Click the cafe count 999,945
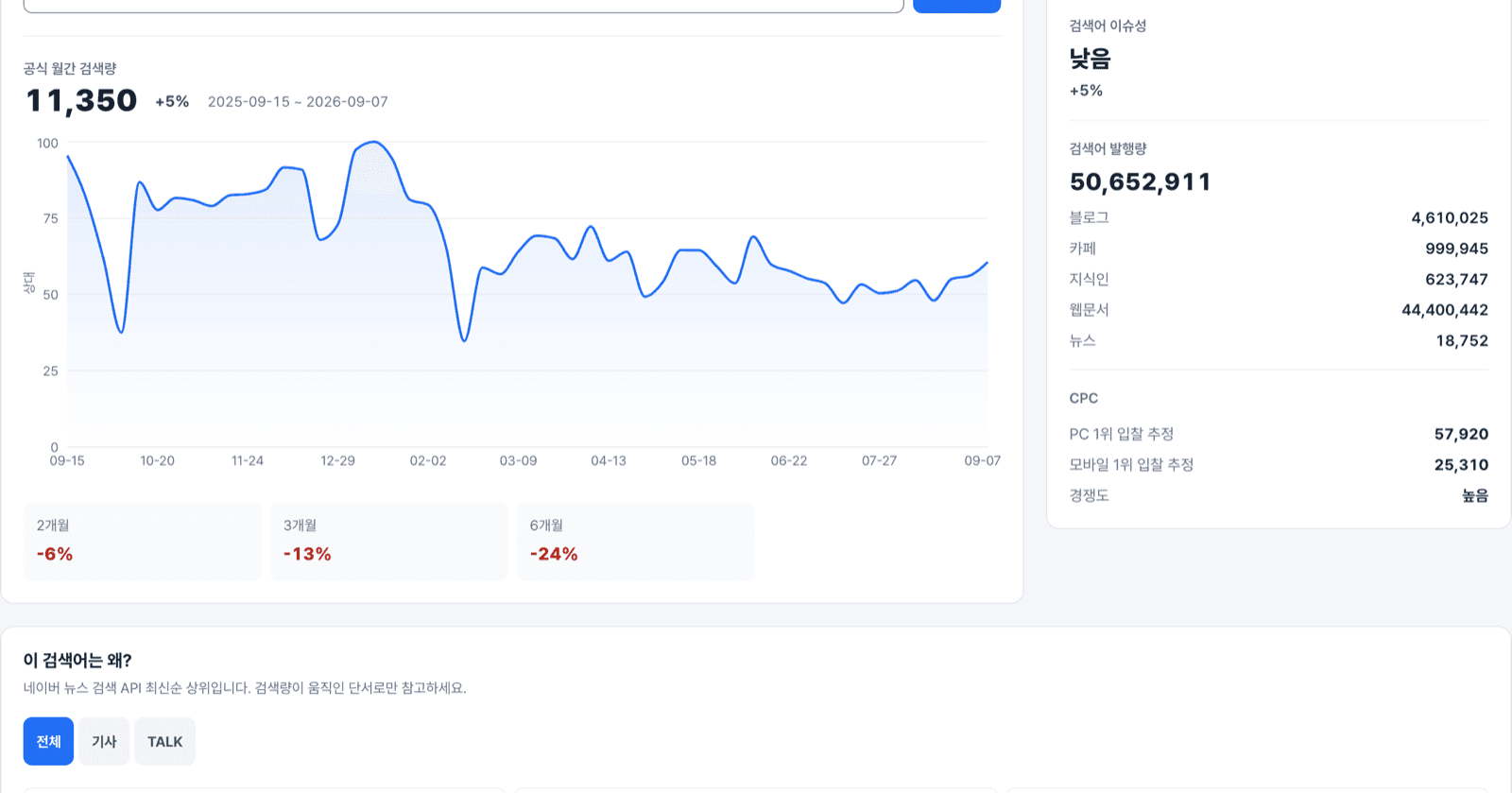Viewport: 1512px width, 793px height. 1456,249
